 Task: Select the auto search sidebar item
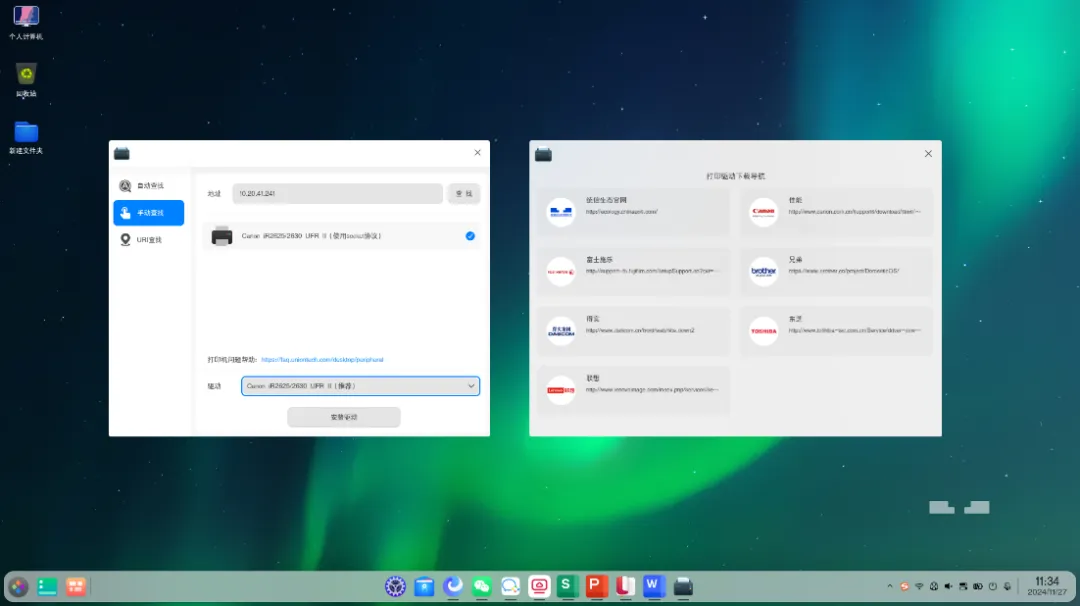pyautogui.click(x=149, y=186)
